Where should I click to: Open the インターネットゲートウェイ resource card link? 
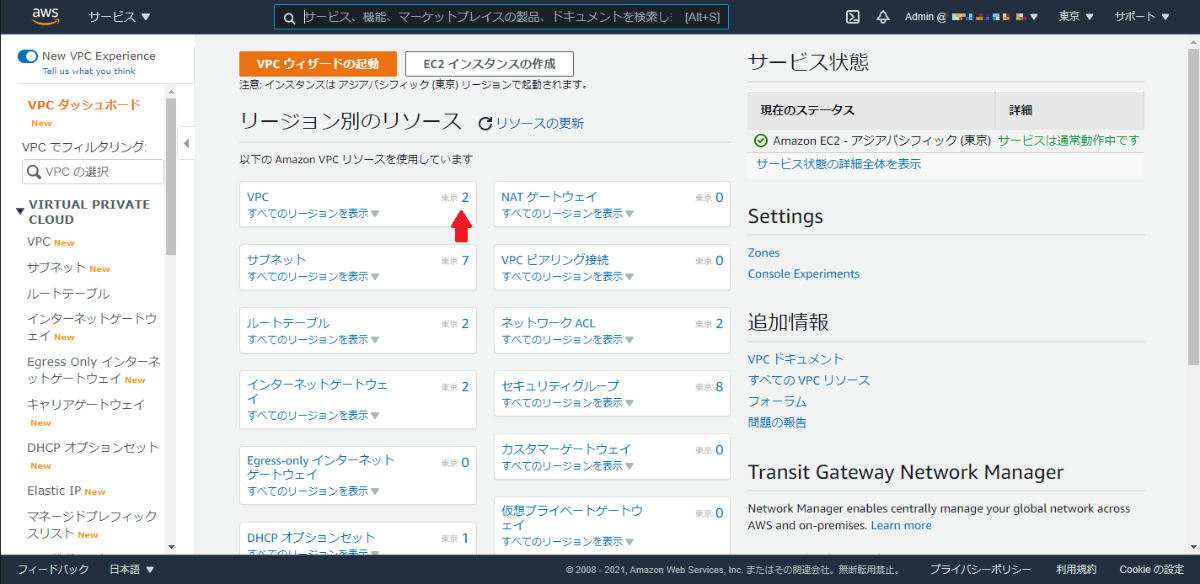(x=317, y=391)
